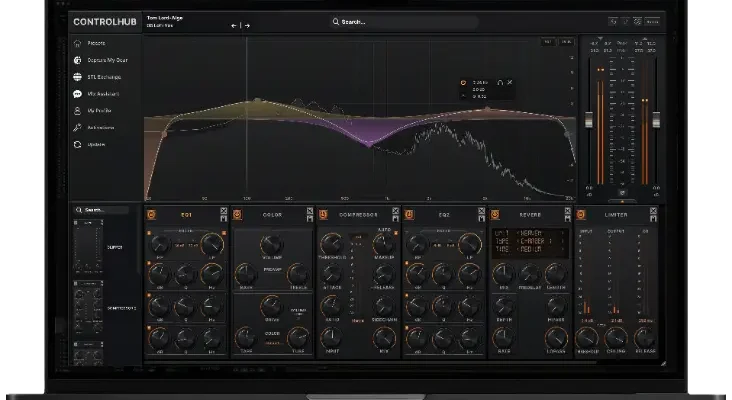The image size is (732, 400).
Task: Click the STL Exchange globe icon
Action: point(77,77)
